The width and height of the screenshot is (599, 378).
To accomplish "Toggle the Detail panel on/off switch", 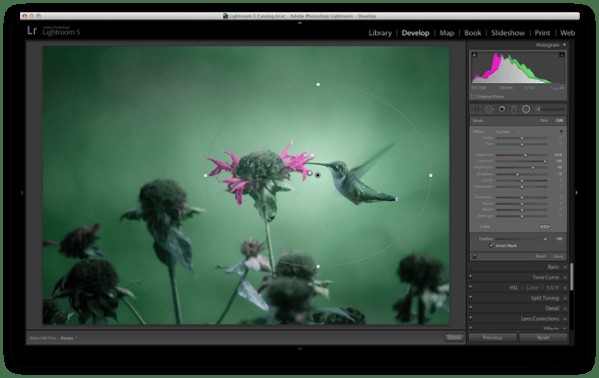I will [x=471, y=307].
